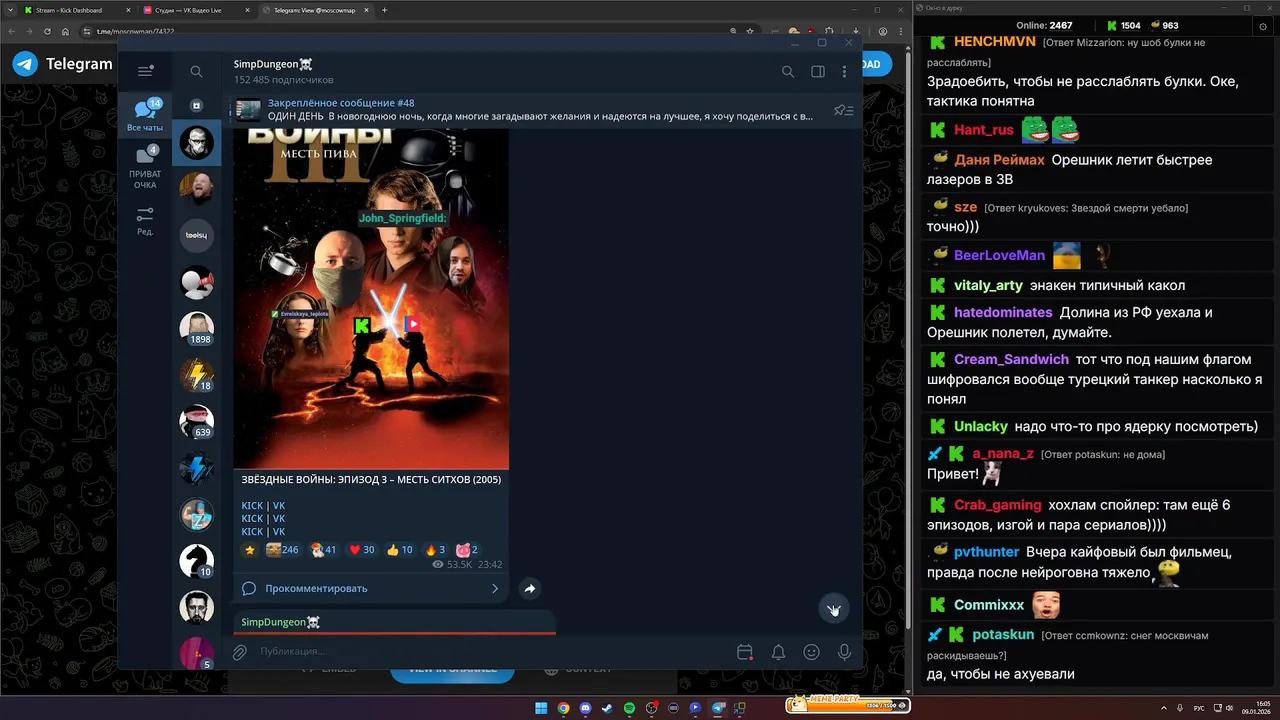Jump to latest messages round button
The height and width of the screenshot is (720, 1280).
(x=834, y=609)
